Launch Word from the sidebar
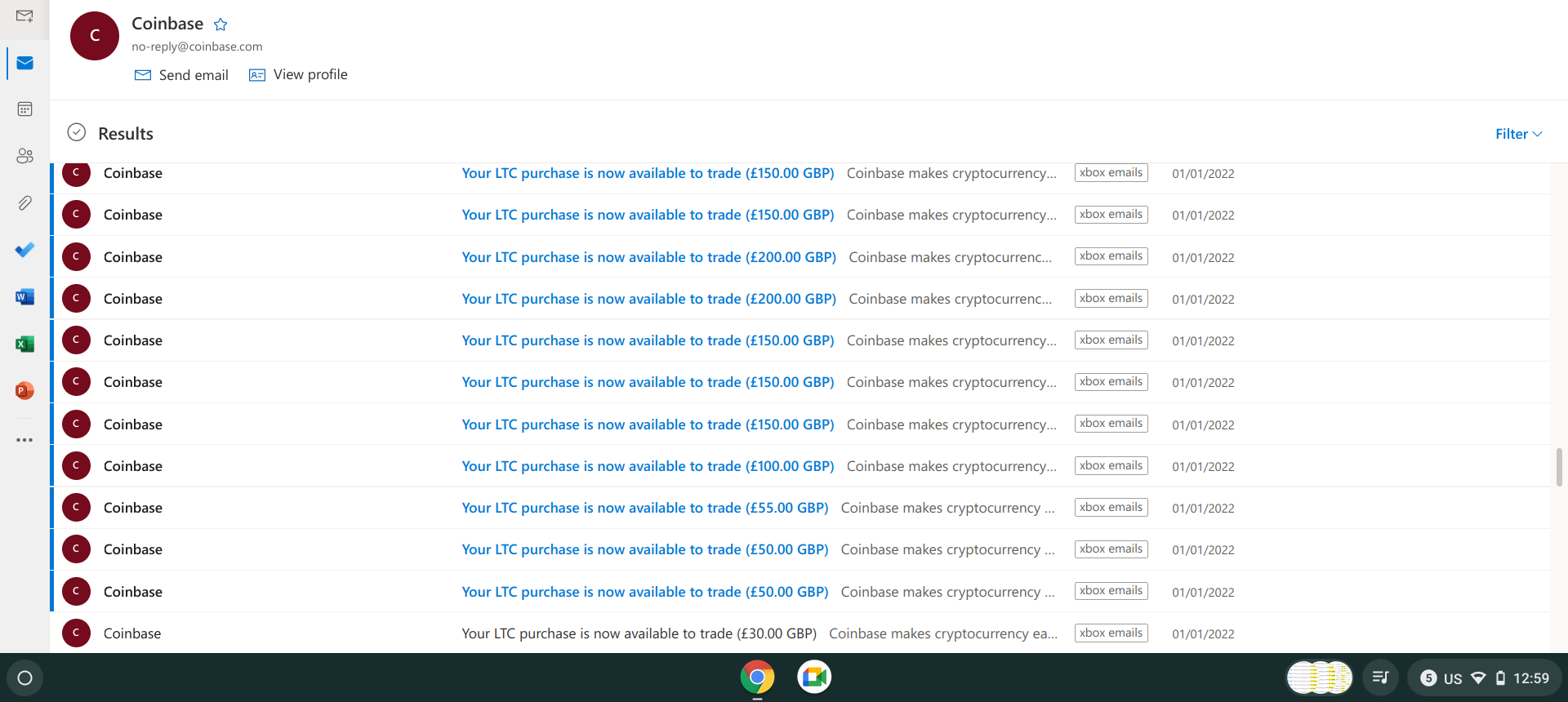1568x702 pixels. pyautogui.click(x=24, y=297)
